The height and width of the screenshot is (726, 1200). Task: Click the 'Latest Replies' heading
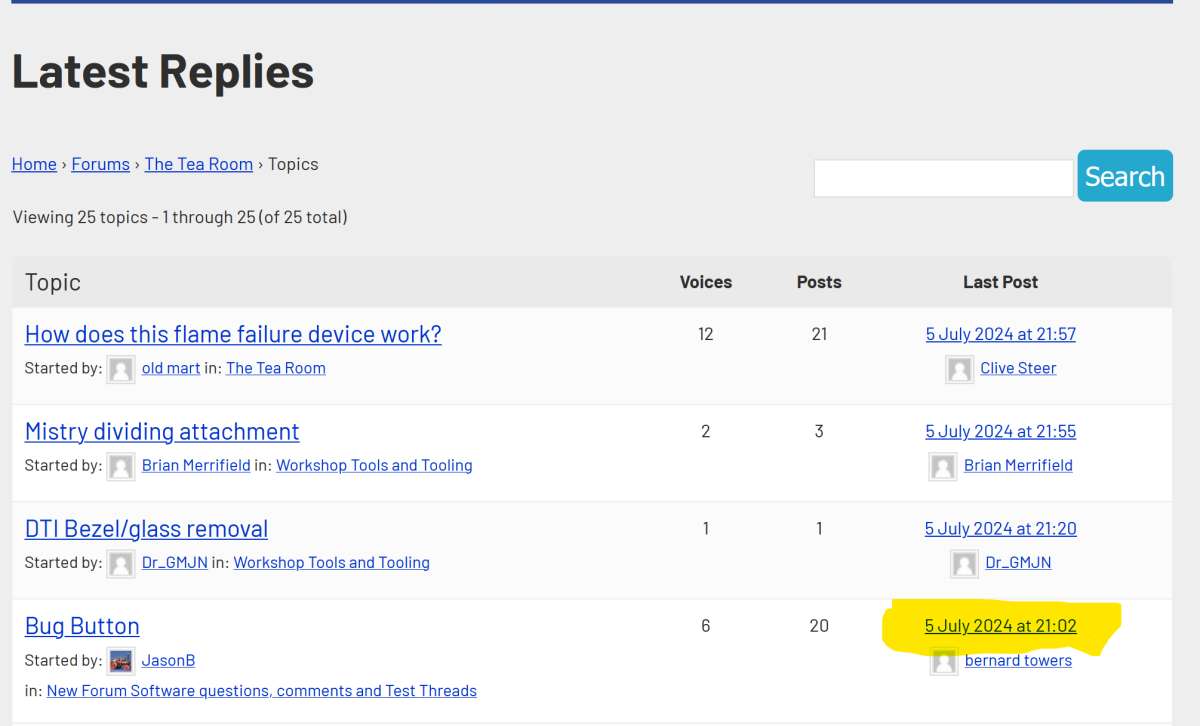(163, 72)
